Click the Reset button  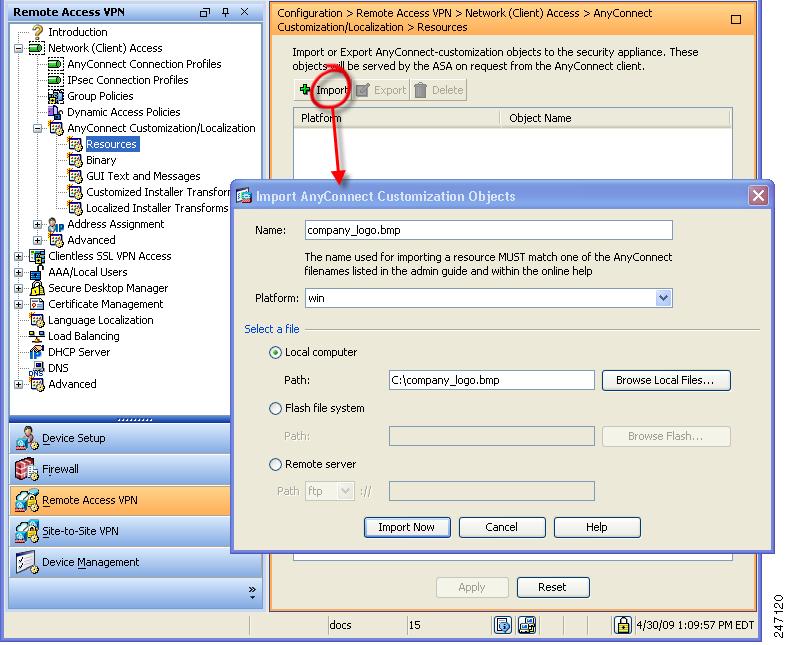click(553, 587)
